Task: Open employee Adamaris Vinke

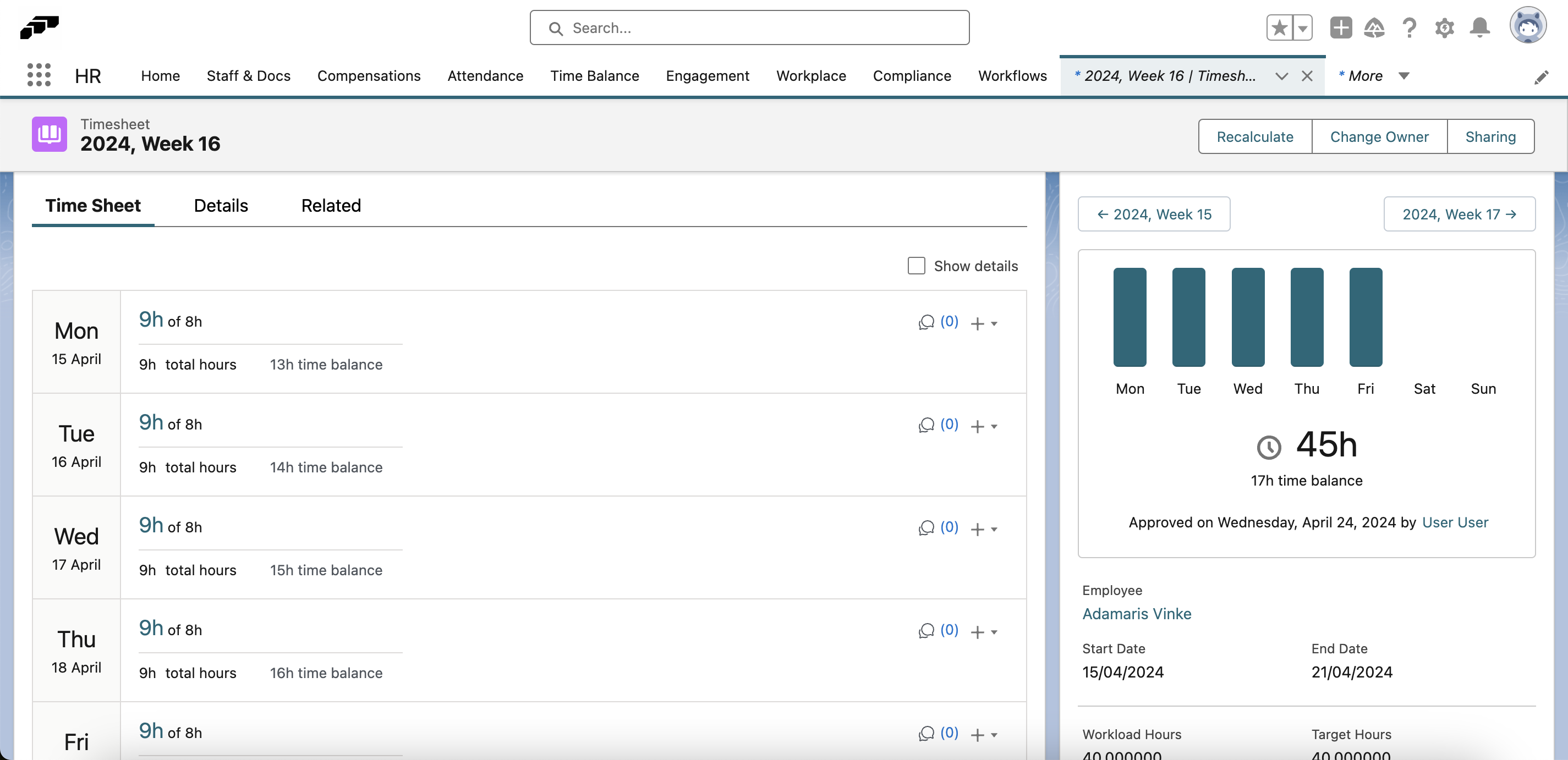Action: [x=1137, y=613]
